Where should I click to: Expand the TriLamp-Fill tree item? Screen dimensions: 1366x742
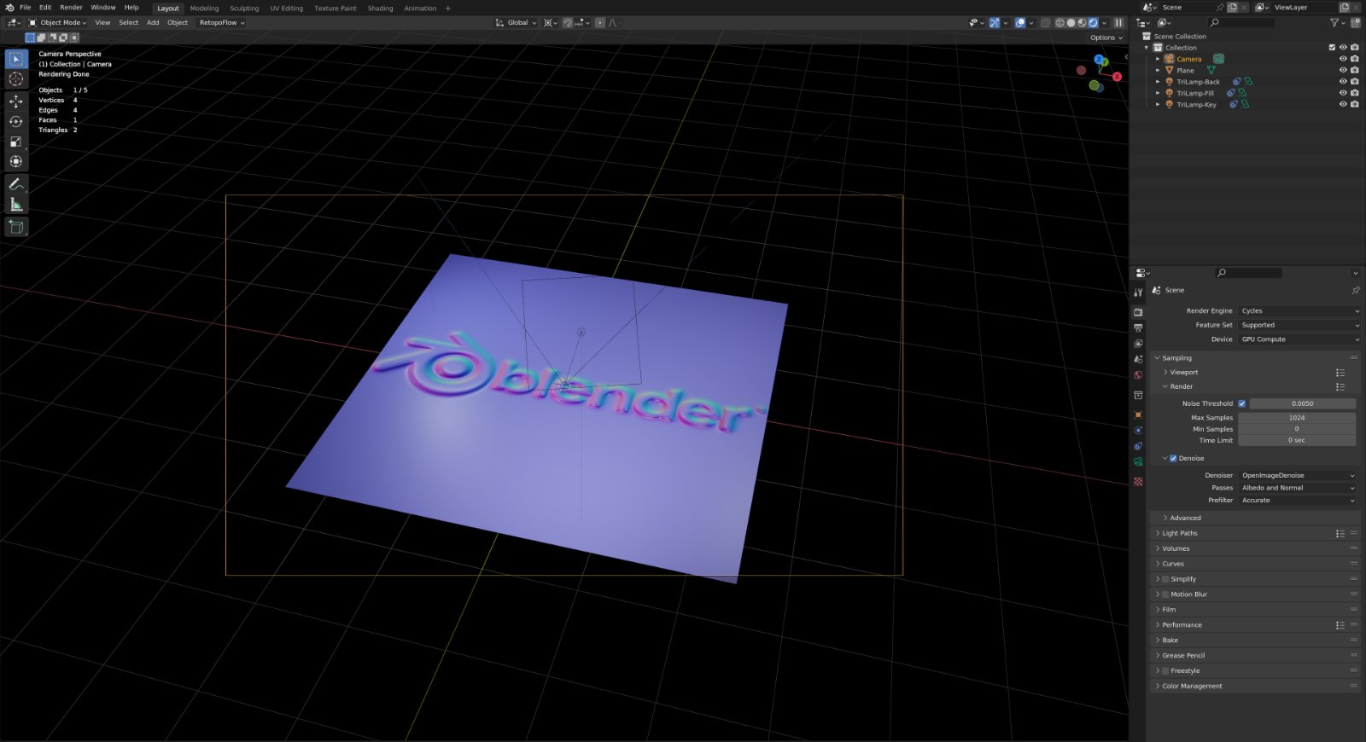(1158, 93)
